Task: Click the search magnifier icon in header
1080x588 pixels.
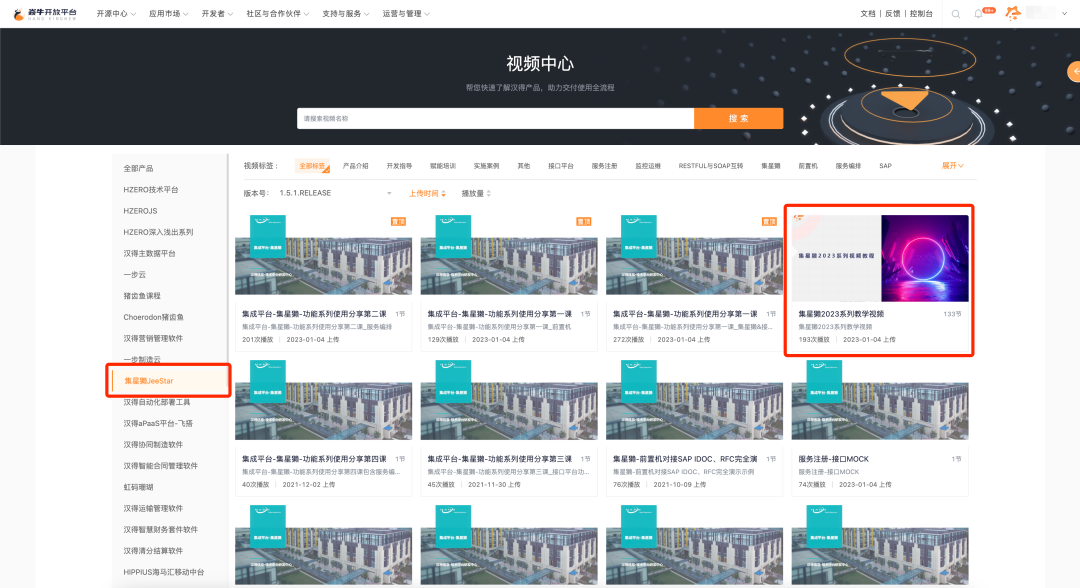Action: pyautogui.click(x=956, y=14)
